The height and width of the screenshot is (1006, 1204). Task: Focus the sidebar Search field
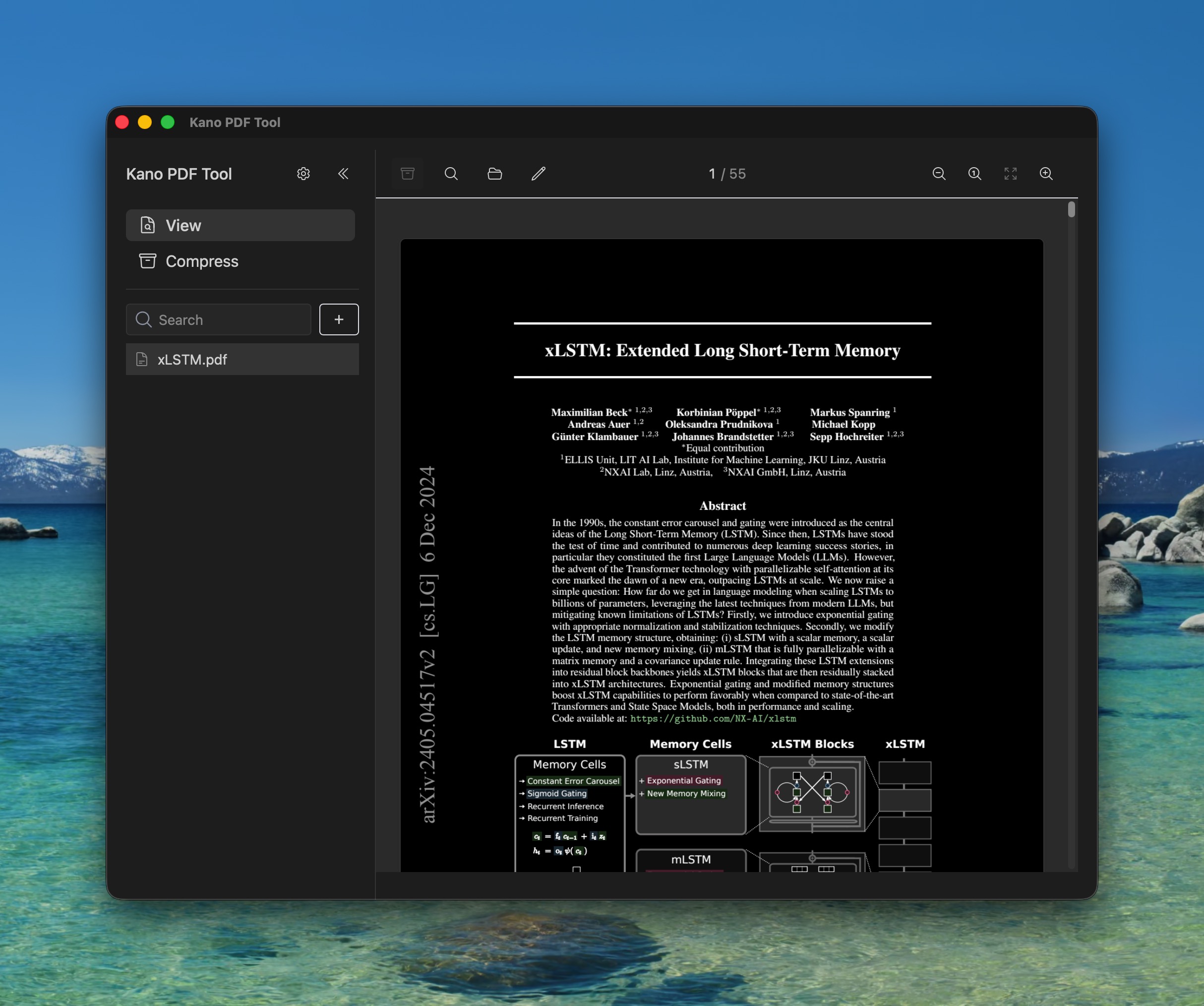pyautogui.click(x=219, y=319)
